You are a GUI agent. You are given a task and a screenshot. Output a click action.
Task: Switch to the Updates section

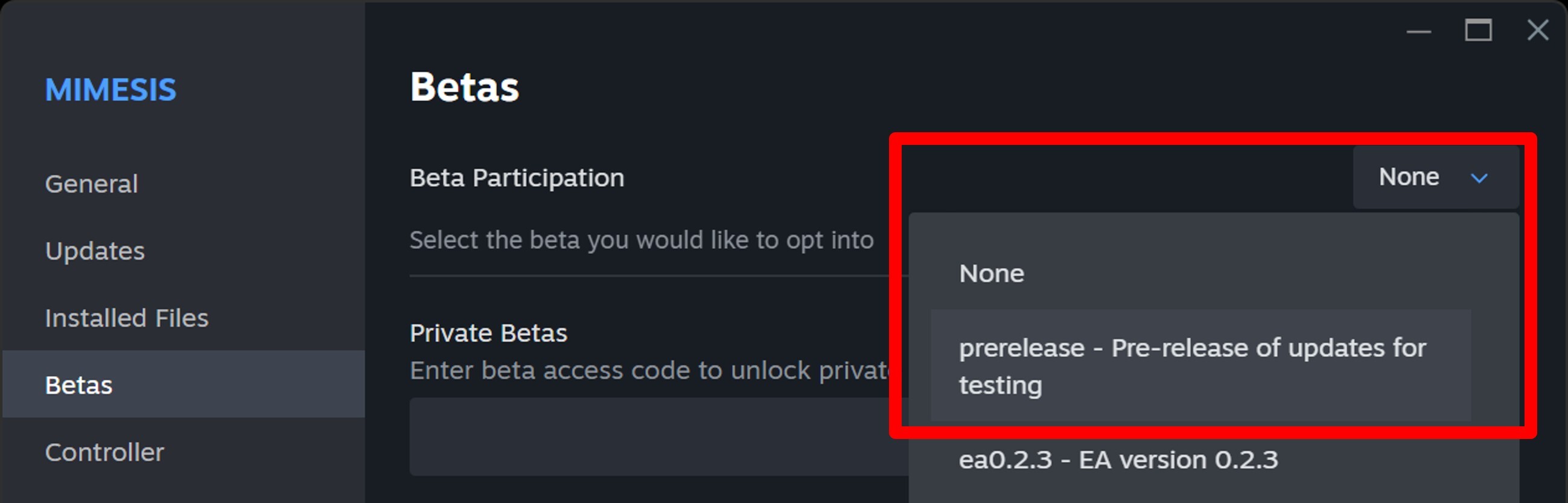(95, 251)
